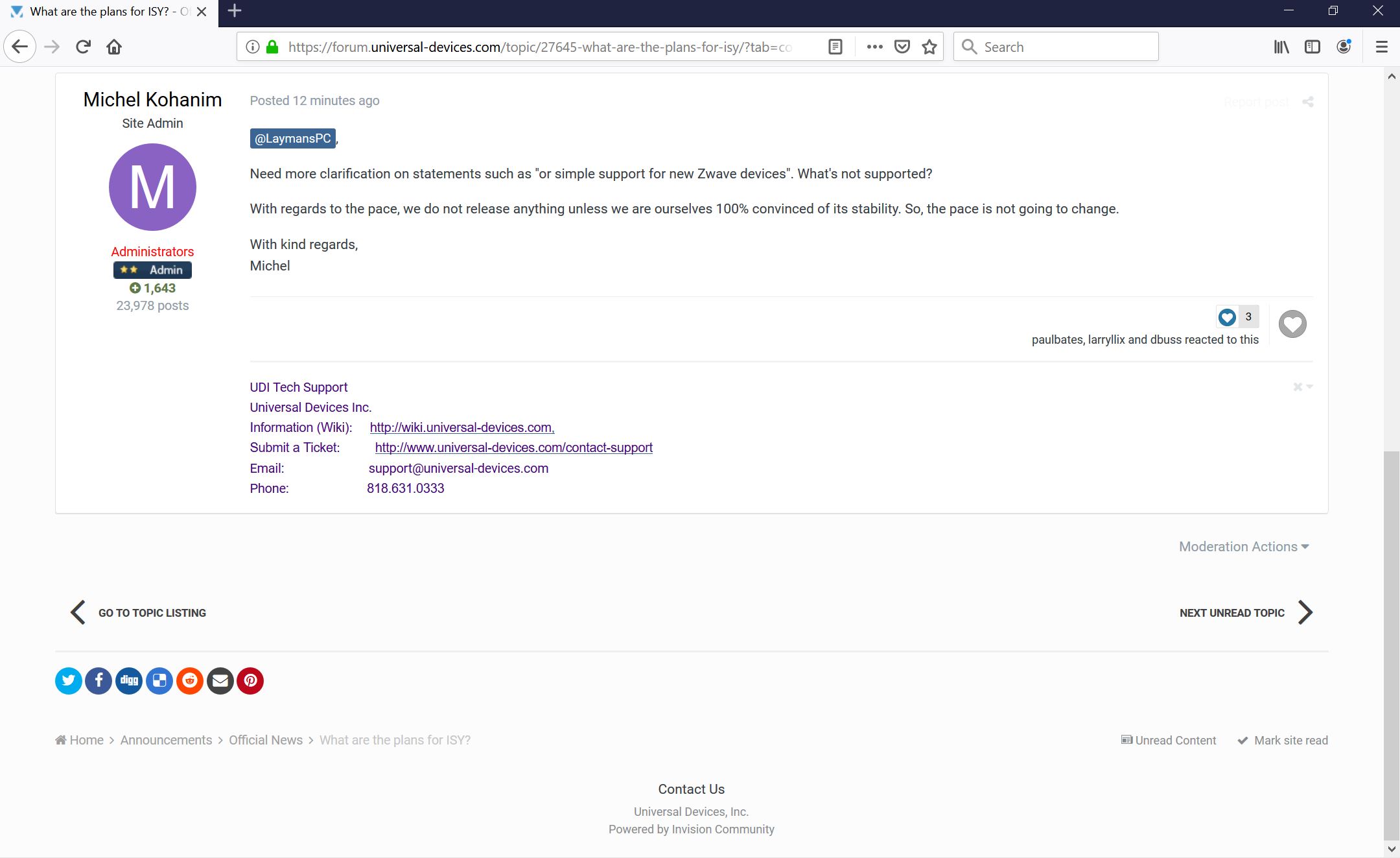
Task: Close the 'What are the plans for ISY?' tab
Action: point(202,12)
